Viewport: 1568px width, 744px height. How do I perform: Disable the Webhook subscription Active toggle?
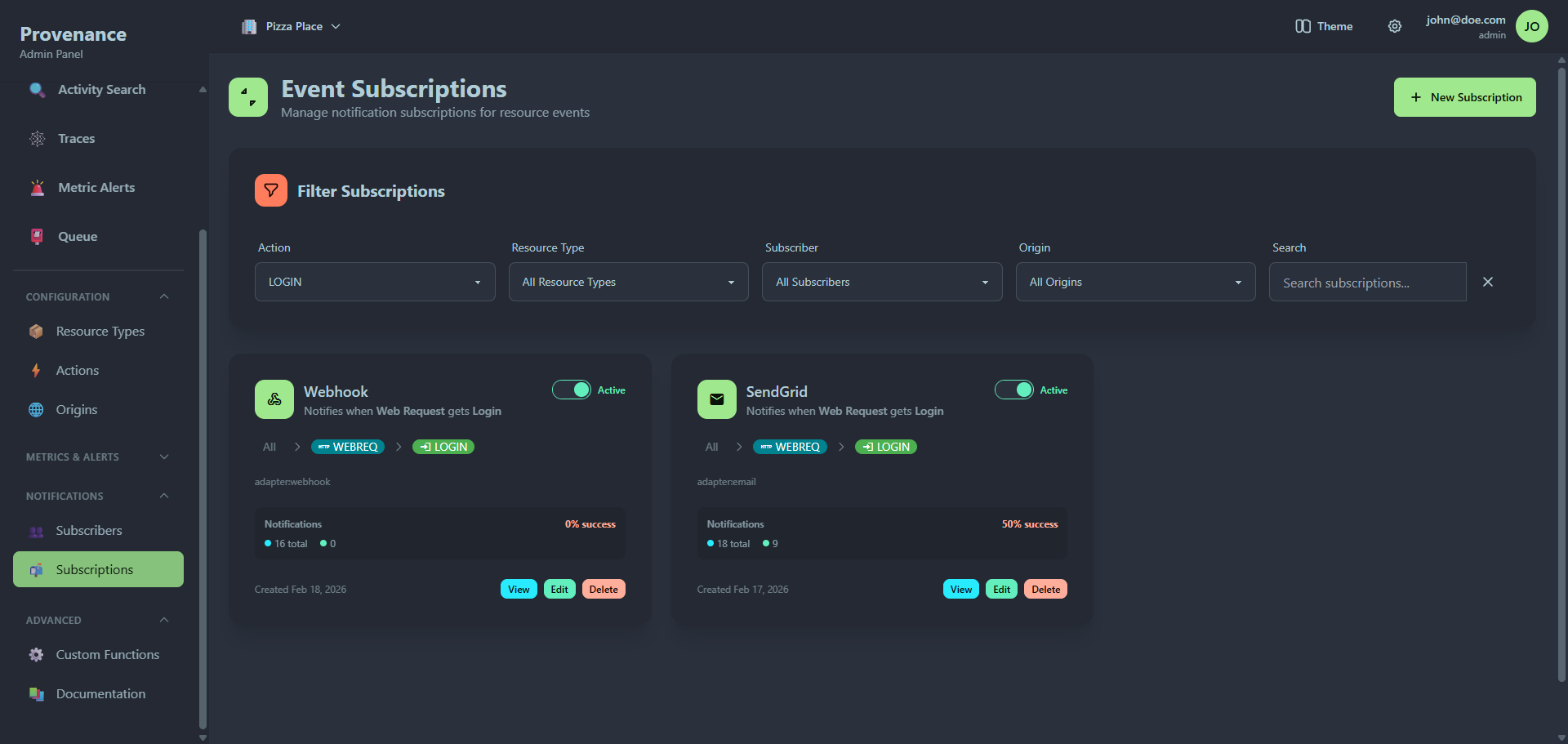(x=572, y=390)
